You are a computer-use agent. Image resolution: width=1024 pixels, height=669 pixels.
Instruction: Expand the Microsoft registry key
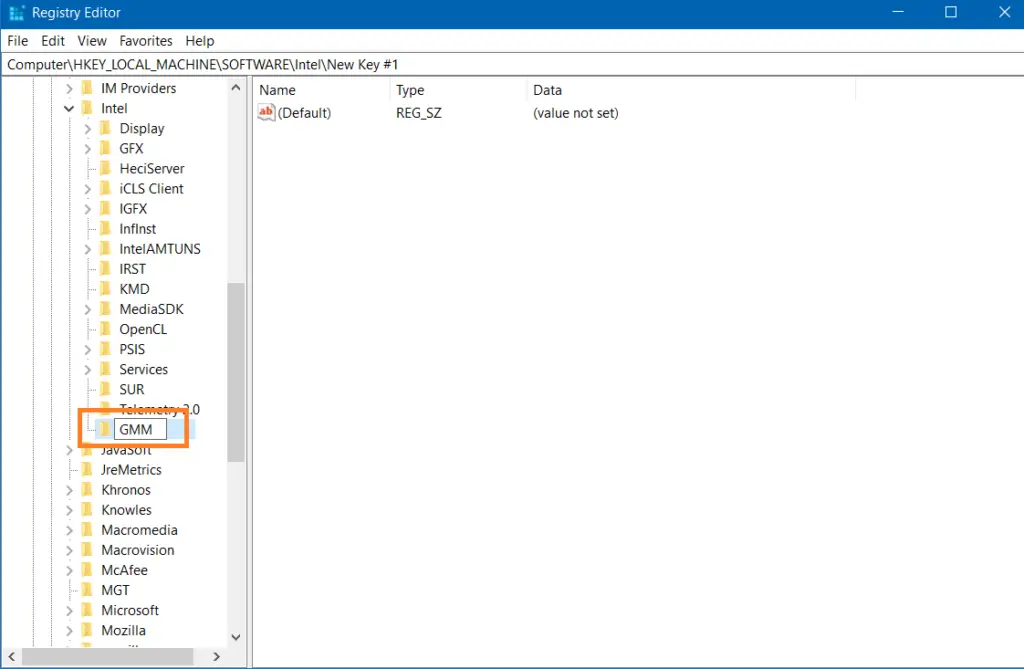coord(69,610)
